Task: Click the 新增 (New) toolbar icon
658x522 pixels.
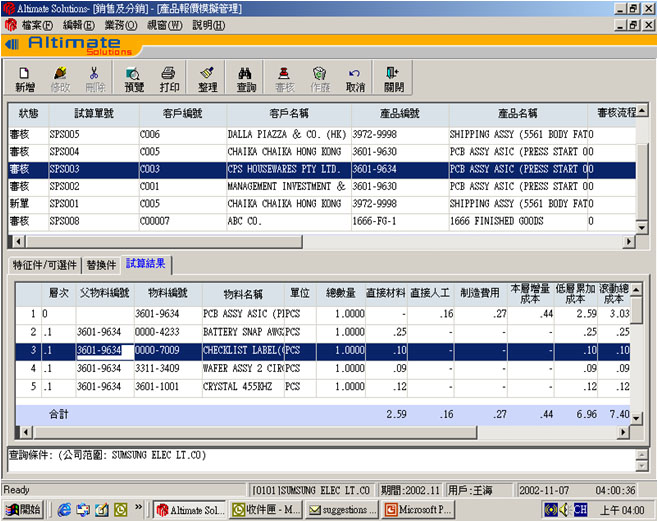Action: point(25,79)
